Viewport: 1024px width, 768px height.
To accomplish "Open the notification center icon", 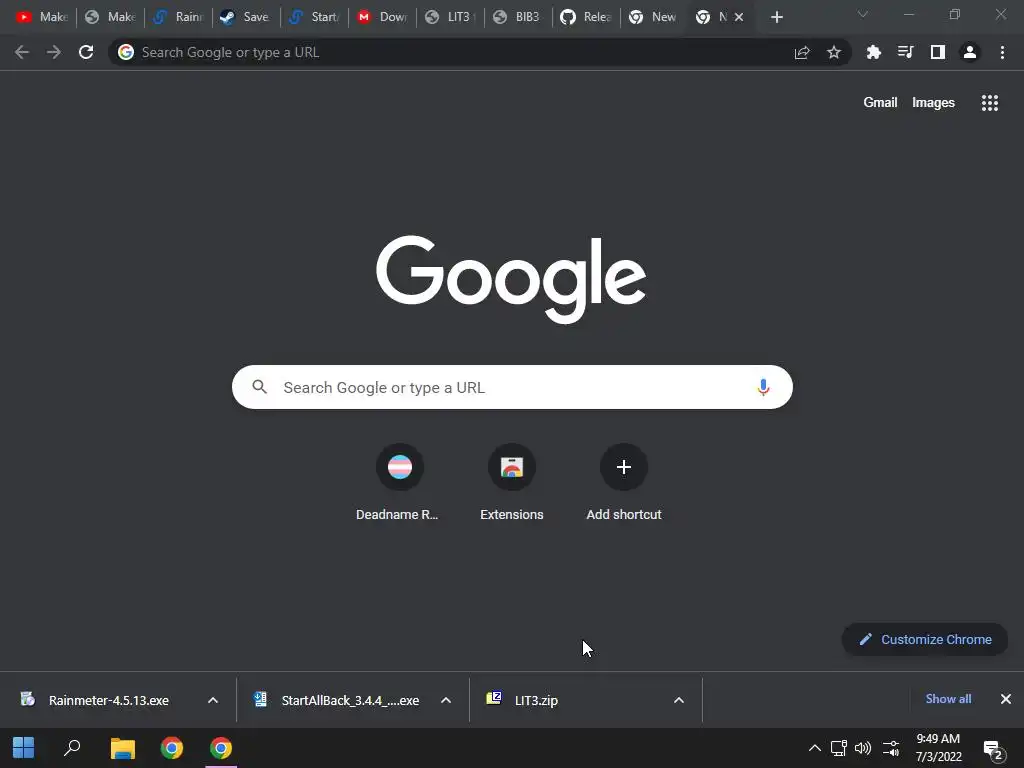I will tap(993, 750).
